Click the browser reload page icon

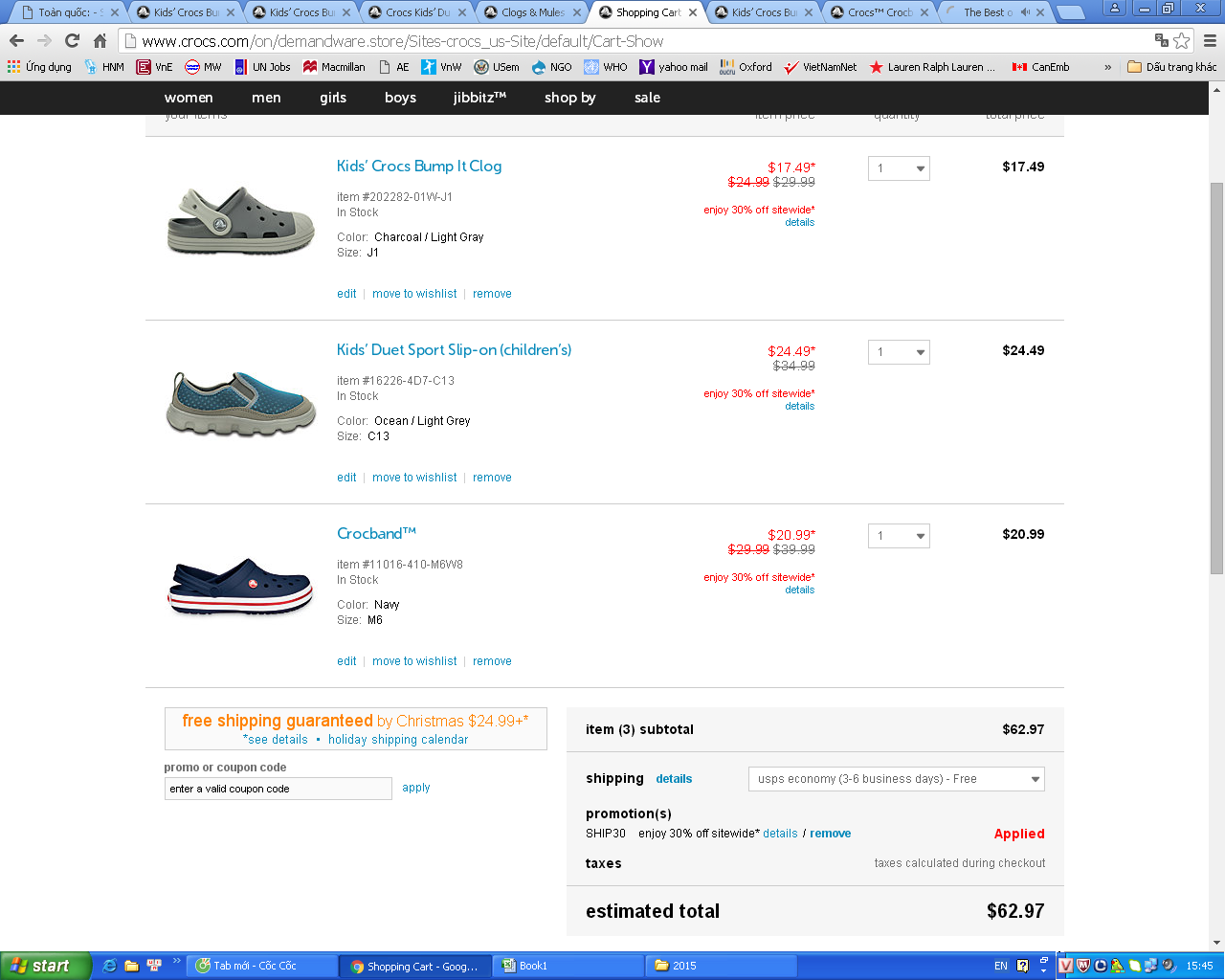(x=72, y=41)
